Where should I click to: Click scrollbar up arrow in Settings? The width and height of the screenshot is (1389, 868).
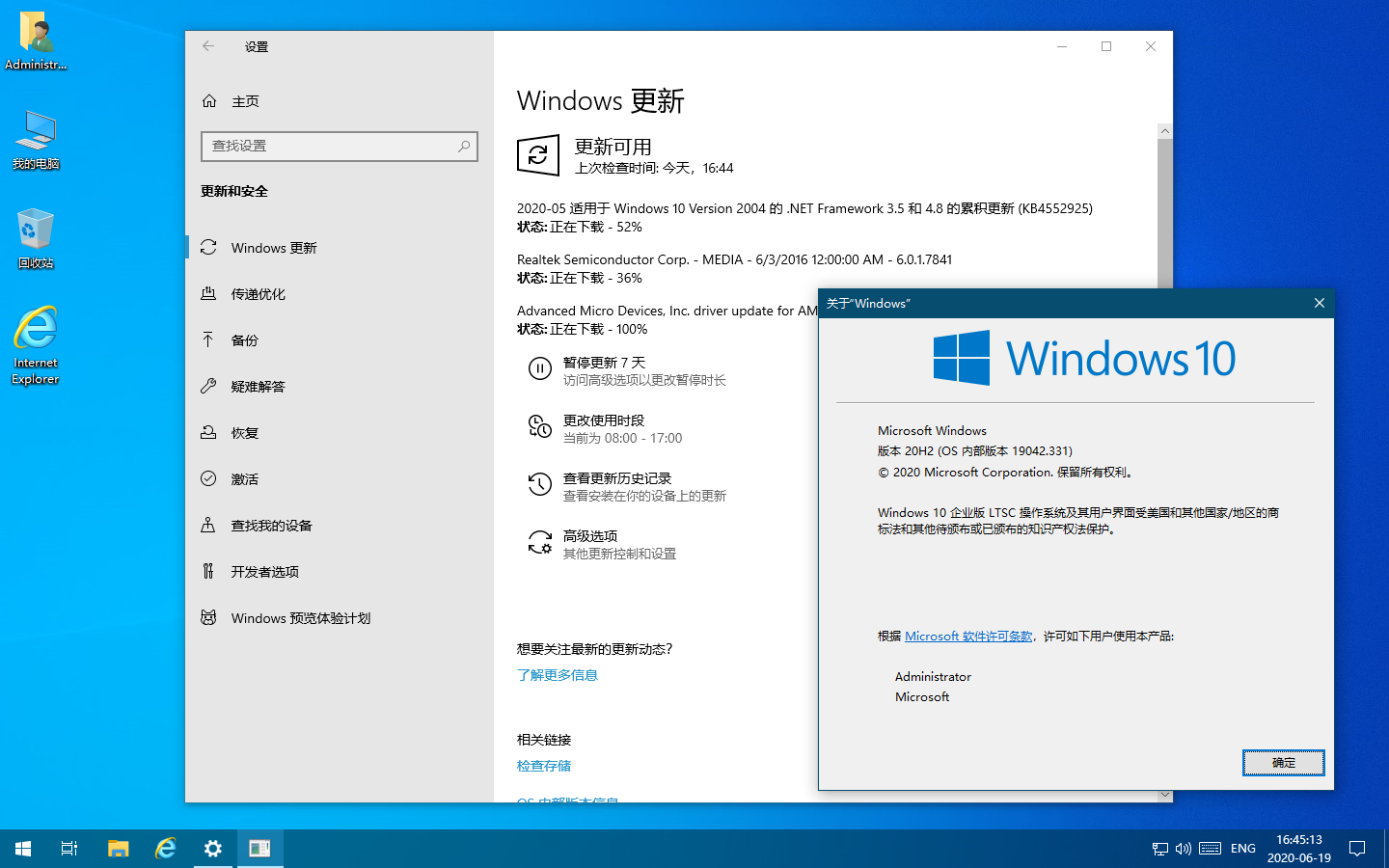click(x=1165, y=131)
